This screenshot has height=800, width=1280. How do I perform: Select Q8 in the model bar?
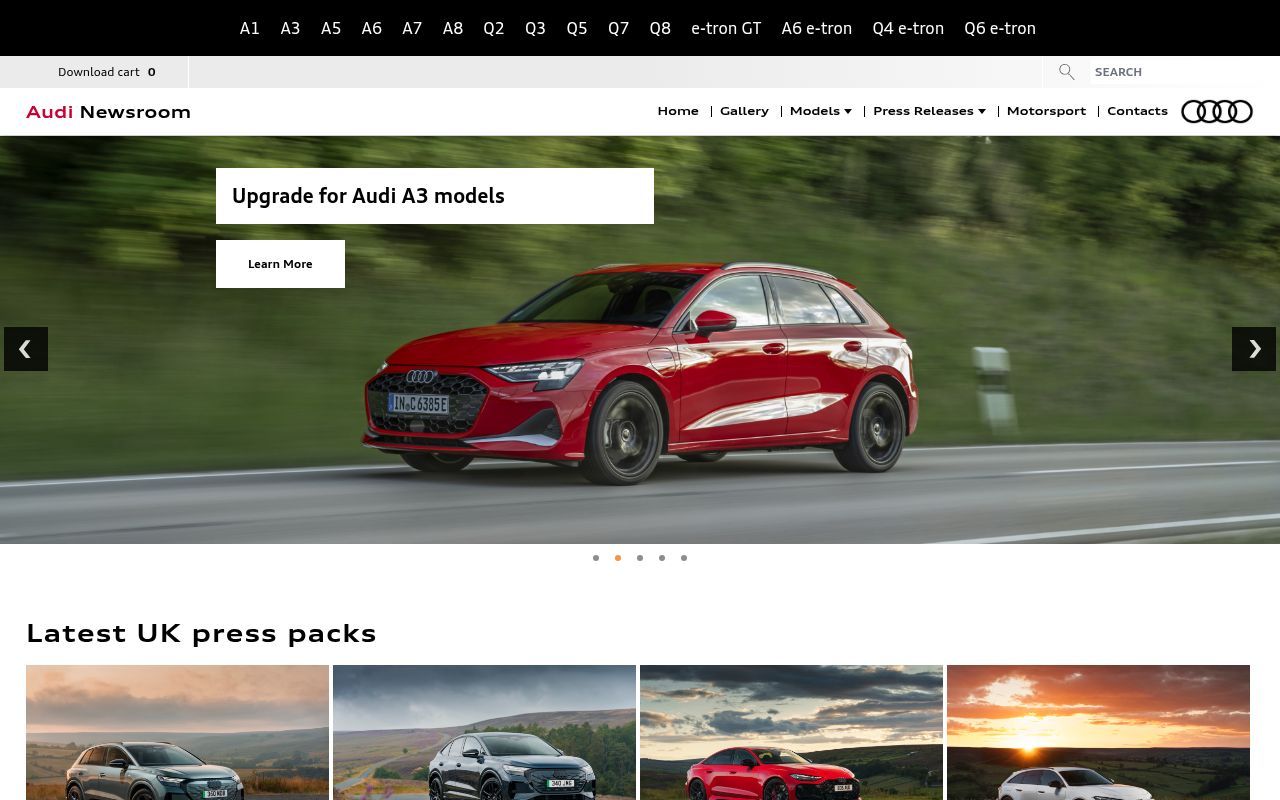pyautogui.click(x=660, y=28)
